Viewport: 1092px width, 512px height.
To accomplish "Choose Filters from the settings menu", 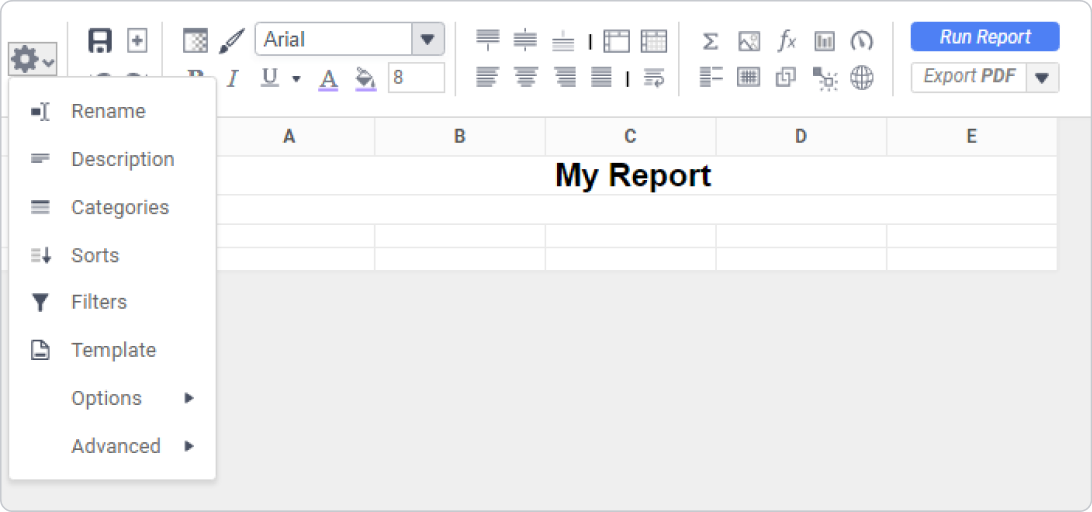I will [x=99, y=302].
